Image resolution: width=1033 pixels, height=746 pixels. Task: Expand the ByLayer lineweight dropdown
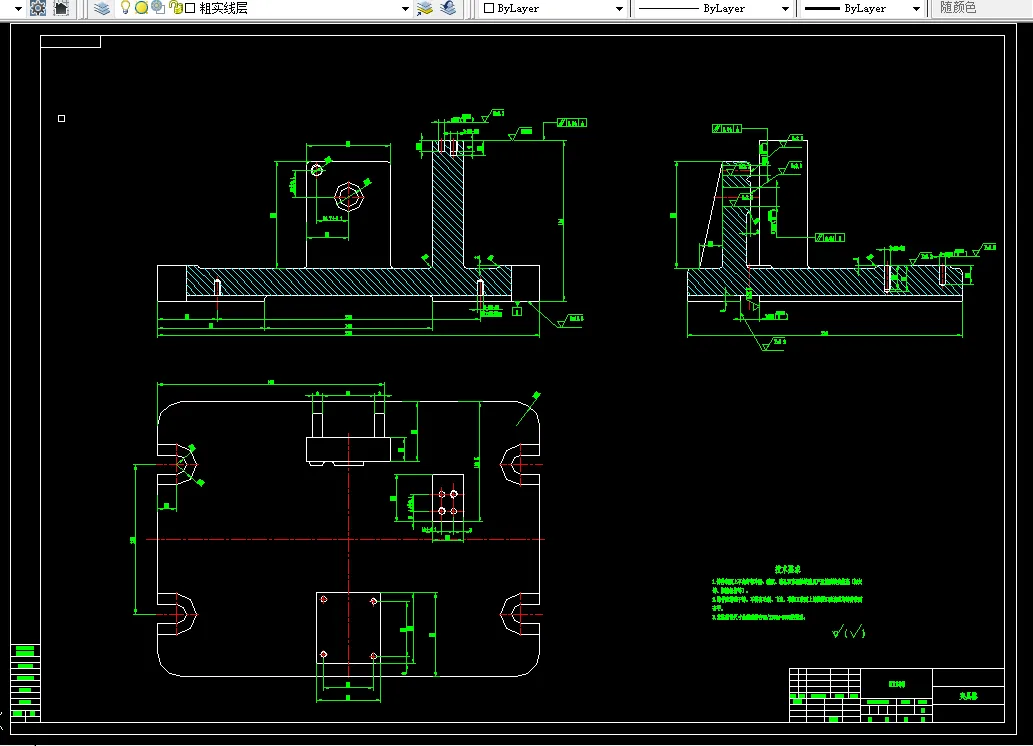point(916,9)
